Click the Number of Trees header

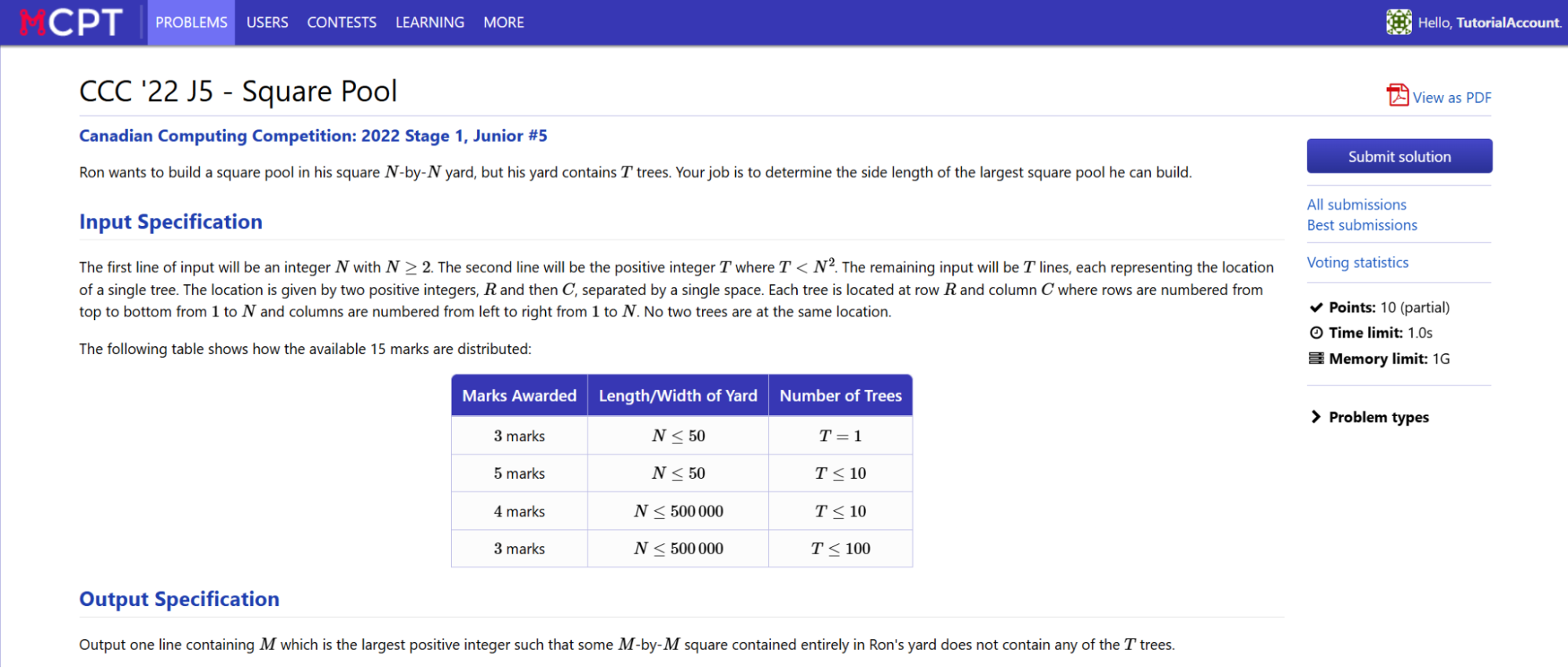841,396
